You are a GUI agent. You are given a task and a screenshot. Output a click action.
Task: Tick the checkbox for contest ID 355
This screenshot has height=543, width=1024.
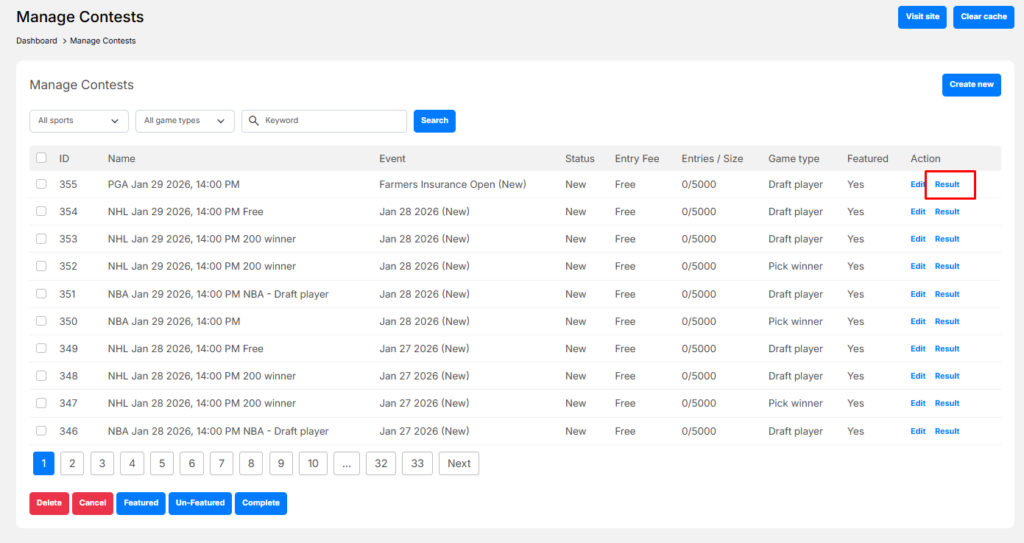tap(41, 184)
